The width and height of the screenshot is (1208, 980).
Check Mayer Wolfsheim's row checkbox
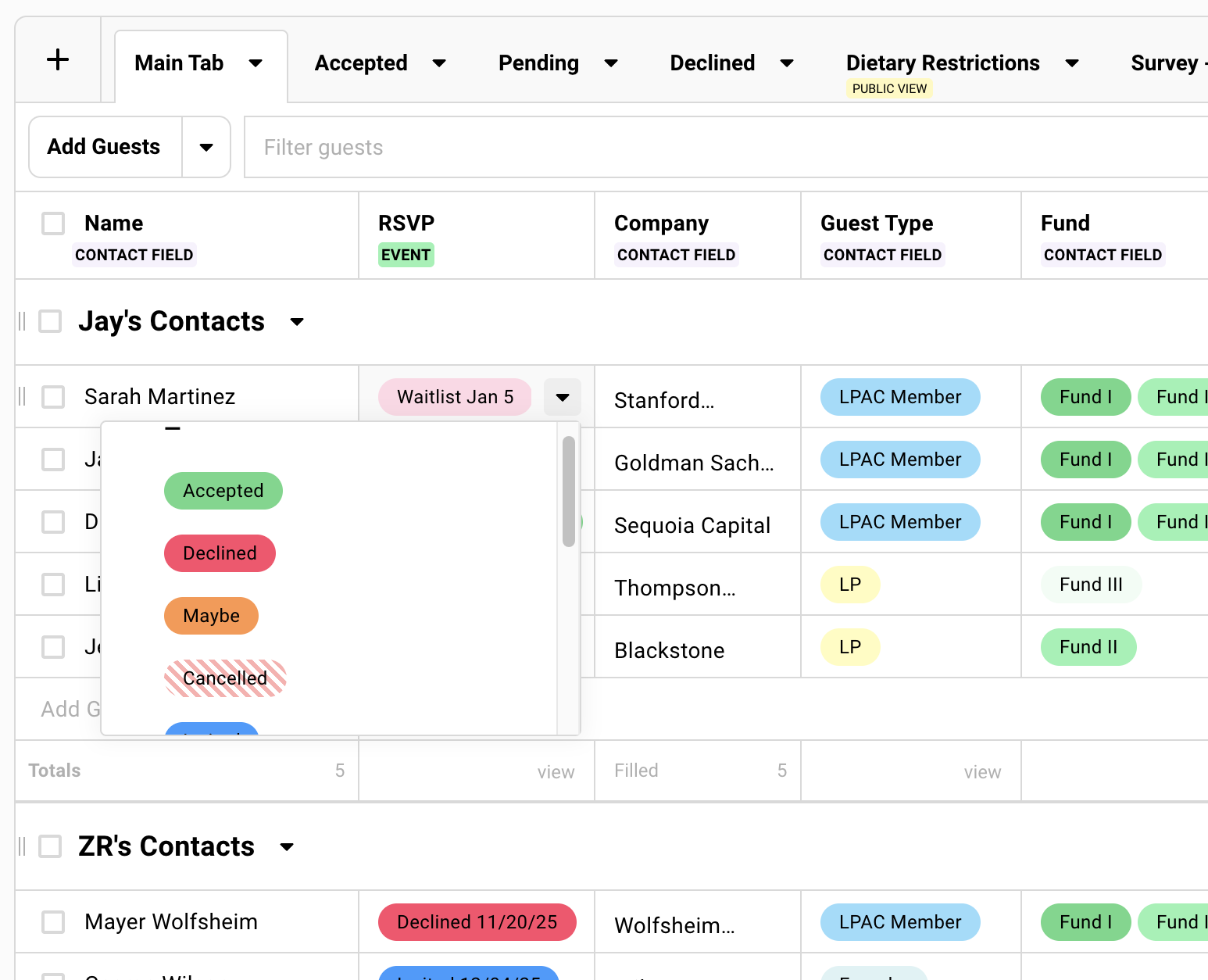[x=52, y=921]
